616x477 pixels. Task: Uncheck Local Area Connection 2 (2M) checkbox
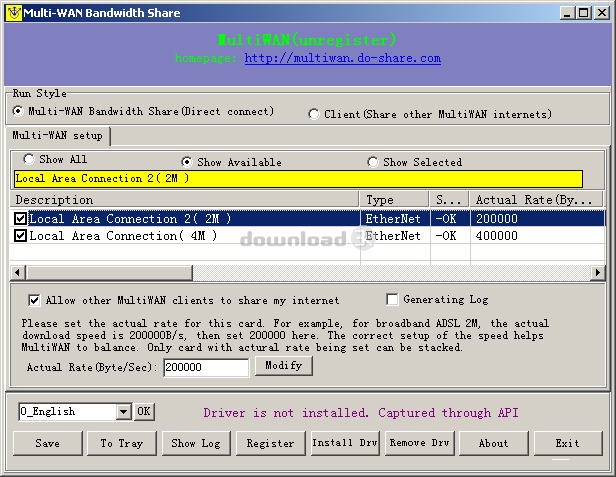(x=21, y=218)
